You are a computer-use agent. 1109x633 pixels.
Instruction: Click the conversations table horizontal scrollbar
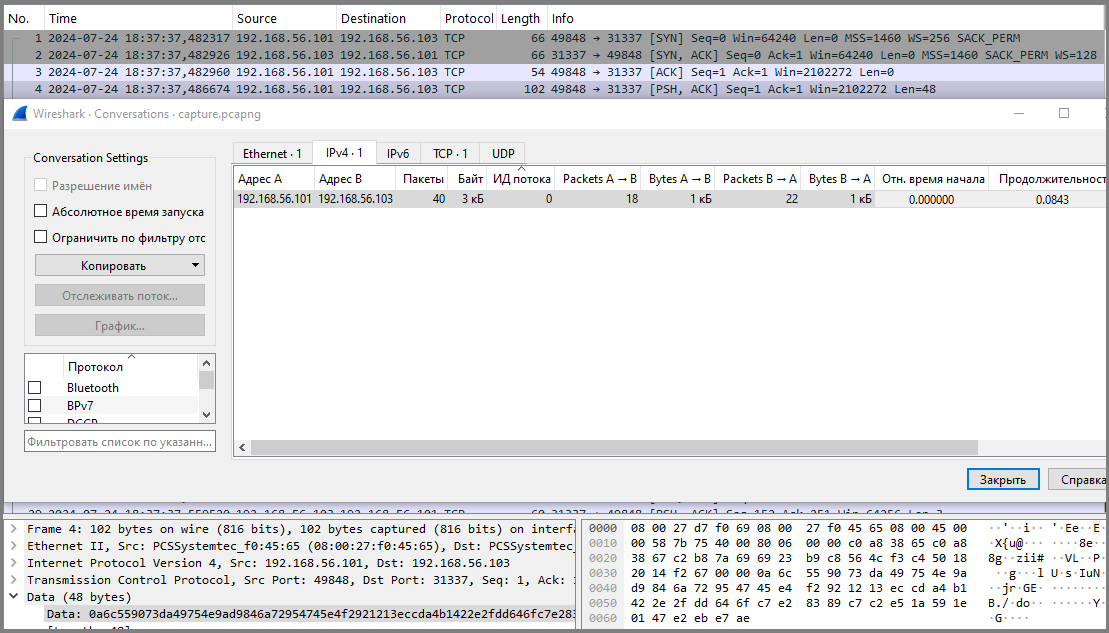pos(614,447)
